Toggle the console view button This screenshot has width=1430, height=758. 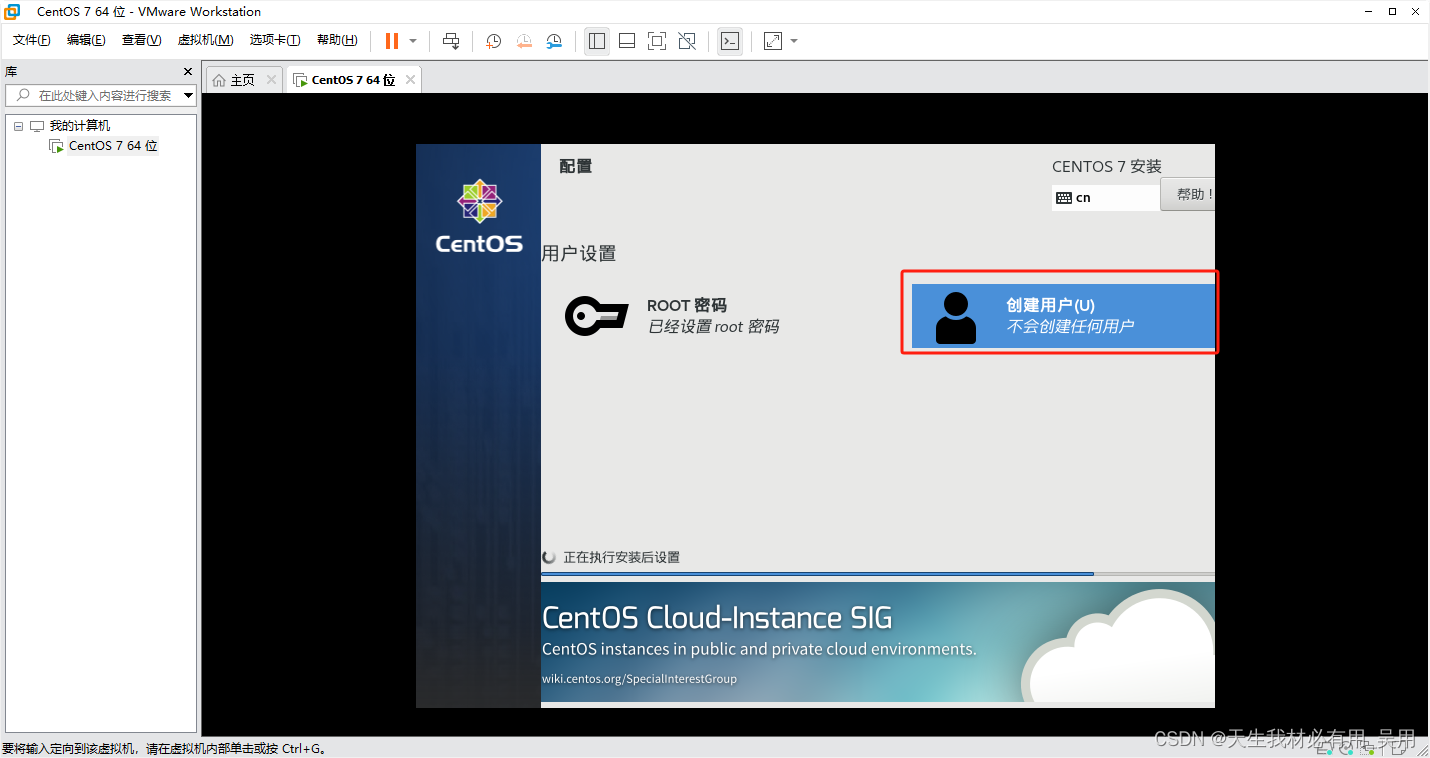(x=730, y=41)
